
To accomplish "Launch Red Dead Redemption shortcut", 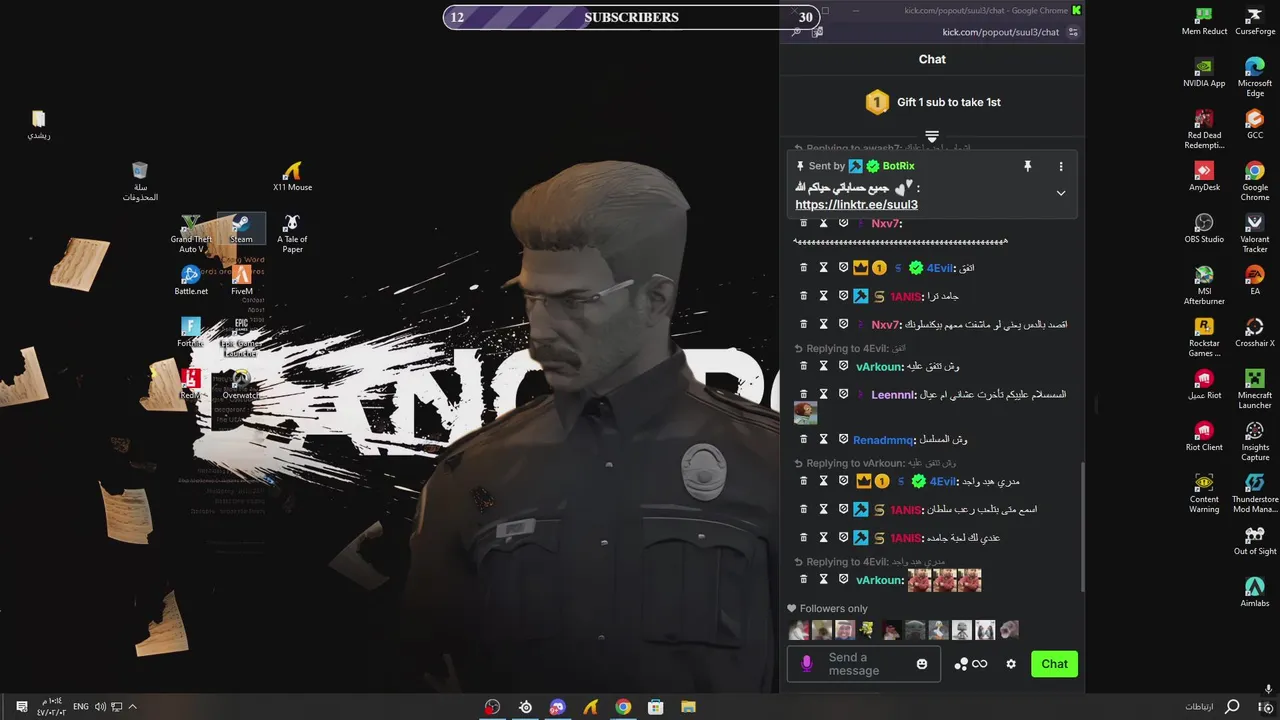I will coord(1204,129).
